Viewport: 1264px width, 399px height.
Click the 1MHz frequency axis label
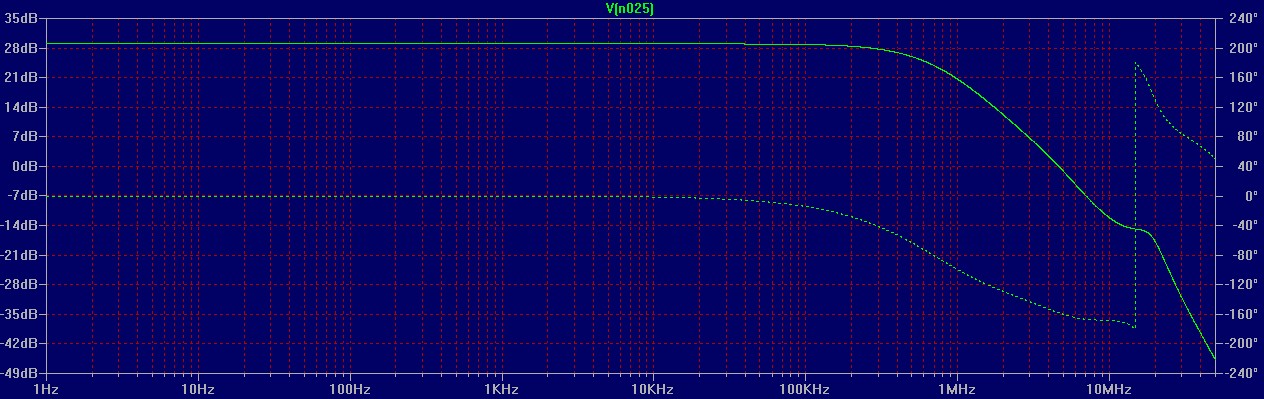[x=956, y=389]
